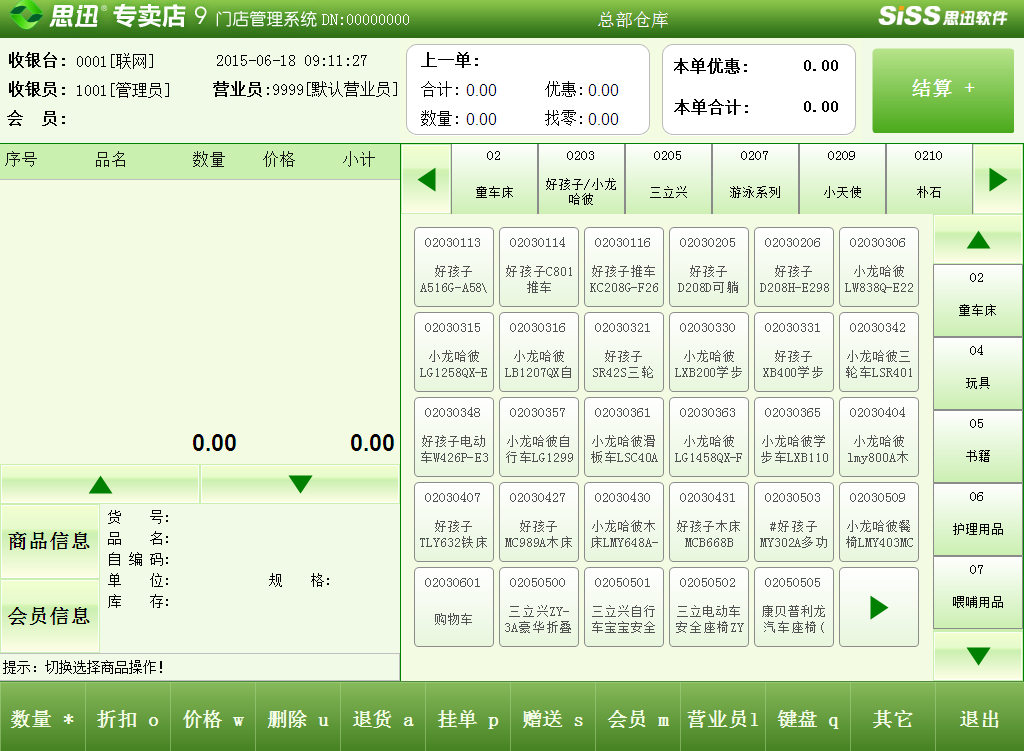Add product 02030365 小龙哈彼学步车

click(793, 436)
